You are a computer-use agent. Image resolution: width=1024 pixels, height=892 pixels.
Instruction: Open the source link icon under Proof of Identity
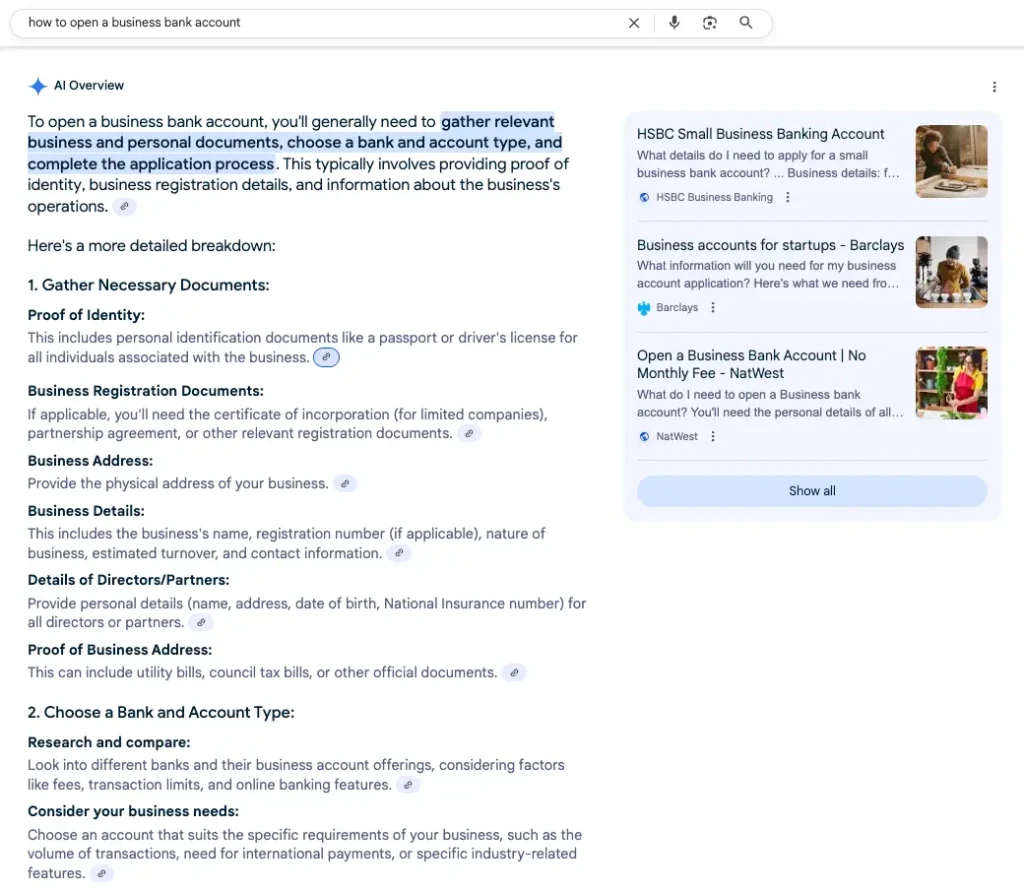[x=326, y=357]
